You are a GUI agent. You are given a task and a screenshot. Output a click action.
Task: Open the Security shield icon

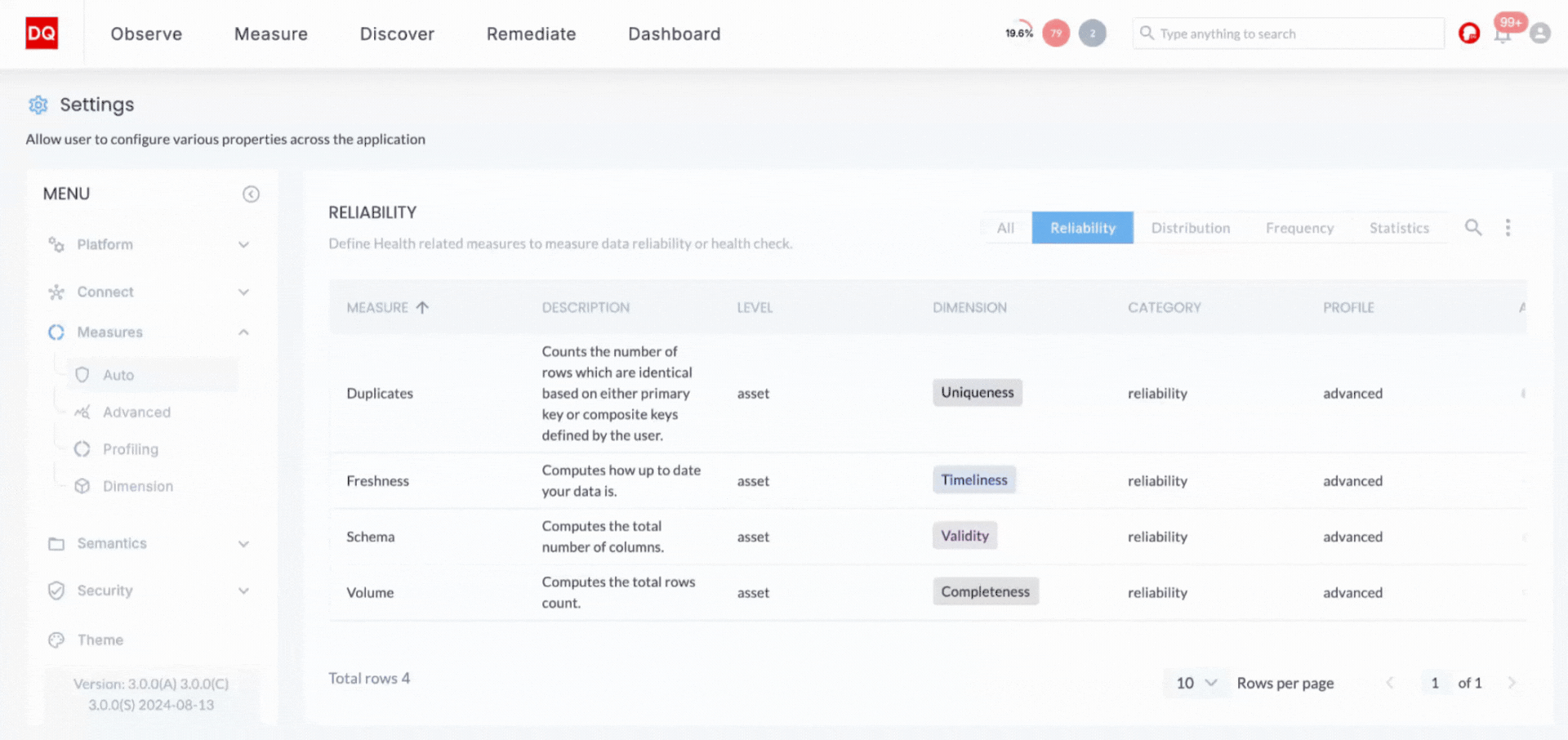pos(56,590)
